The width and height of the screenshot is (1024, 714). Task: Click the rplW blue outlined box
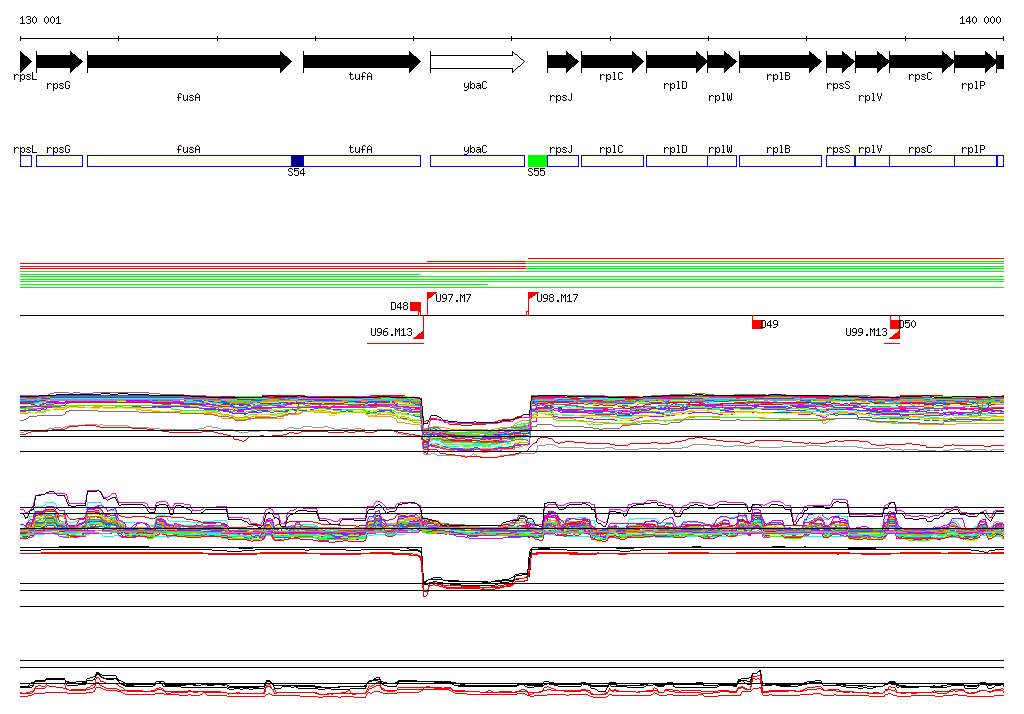pos(722,161)
